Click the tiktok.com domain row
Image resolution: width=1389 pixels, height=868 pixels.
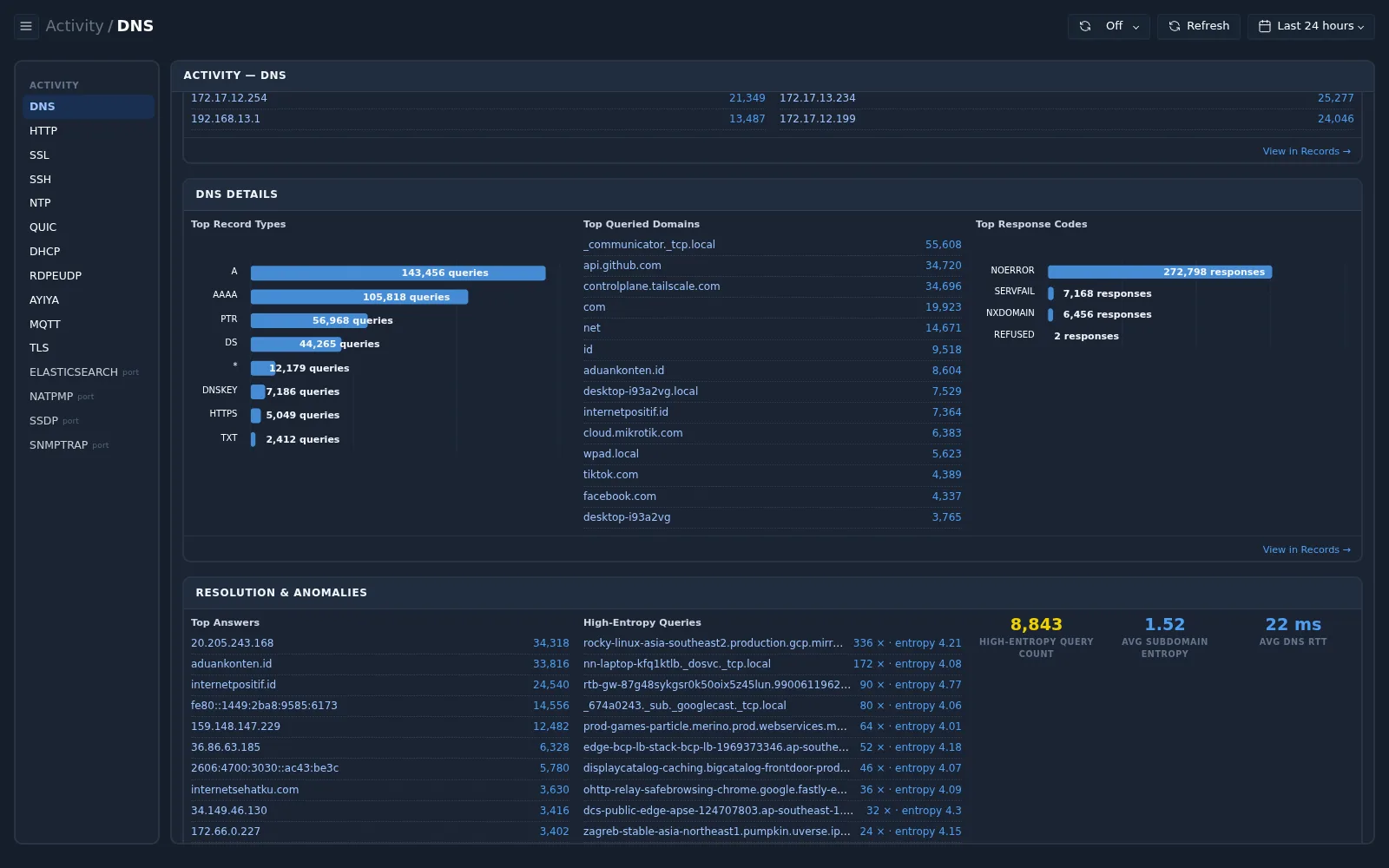click(772, 475)
